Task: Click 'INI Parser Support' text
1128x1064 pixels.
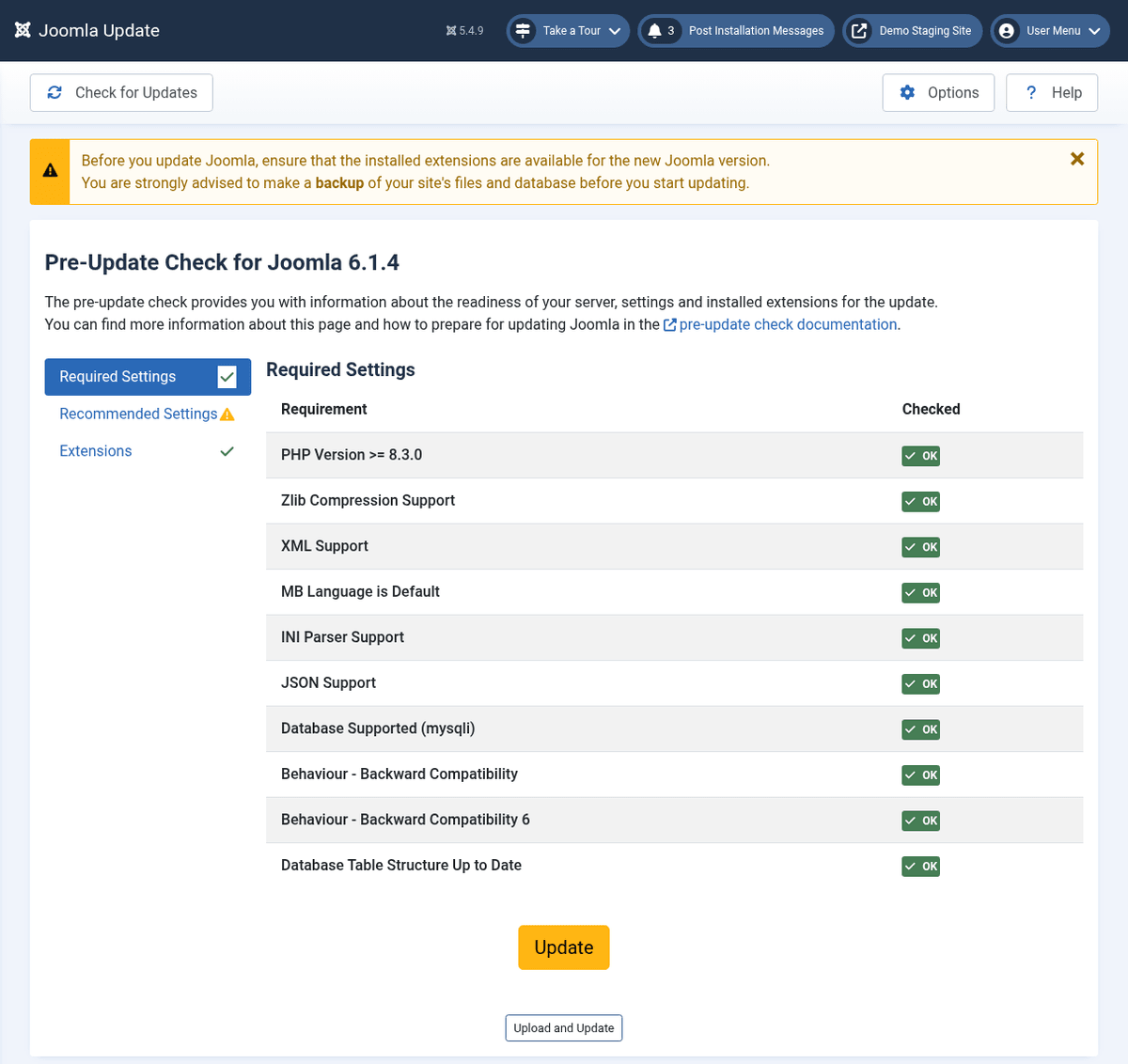Action: point(342,637)
